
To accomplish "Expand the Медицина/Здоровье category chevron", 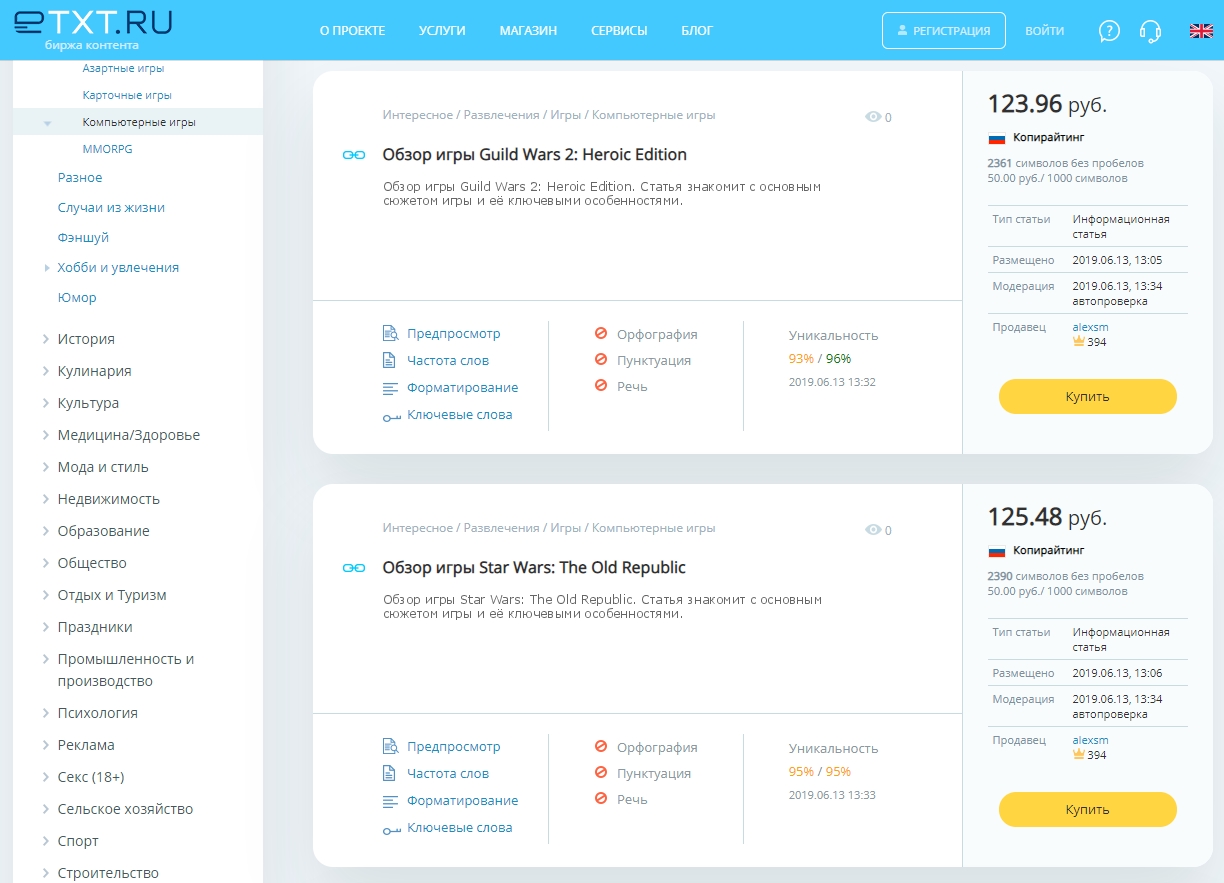I will (x=46, y=435).
